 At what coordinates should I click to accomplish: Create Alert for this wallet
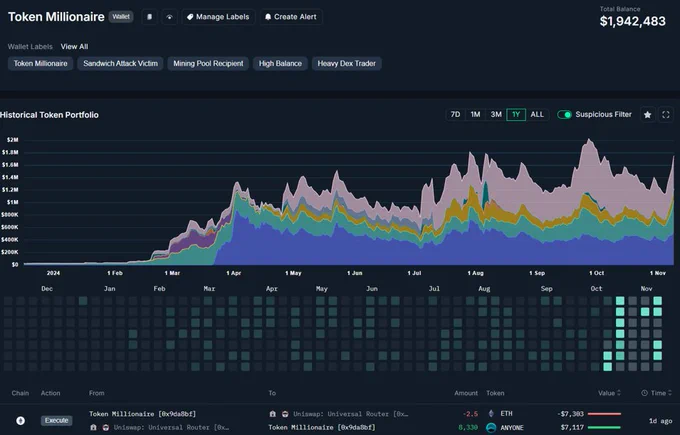[x=291, y=17]
